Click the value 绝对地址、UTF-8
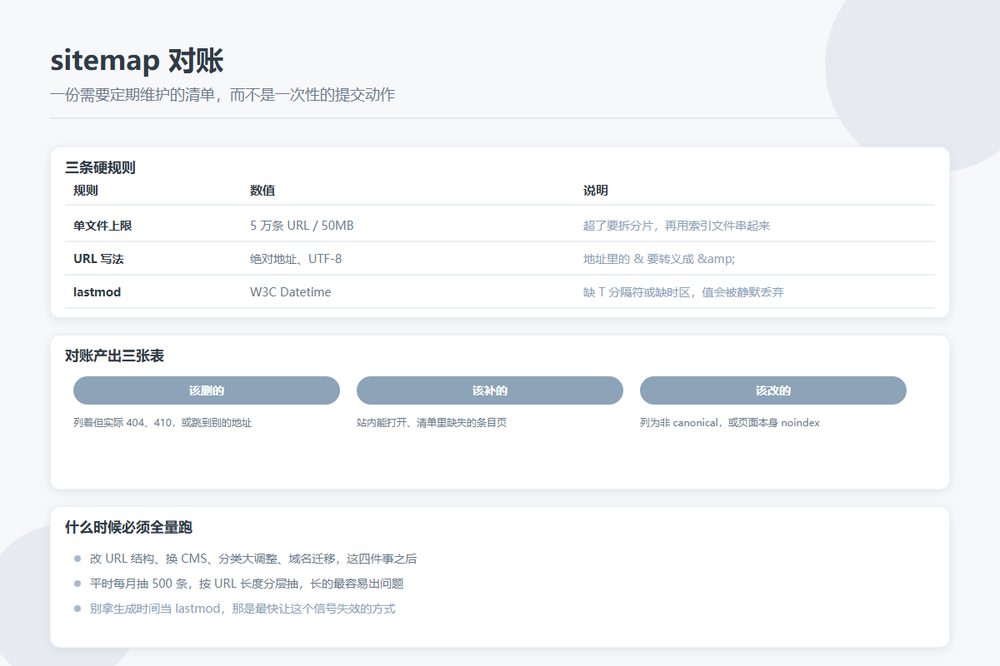This screenshot has height=666, width=1000. pyautogui.click(x=296, y=258)
